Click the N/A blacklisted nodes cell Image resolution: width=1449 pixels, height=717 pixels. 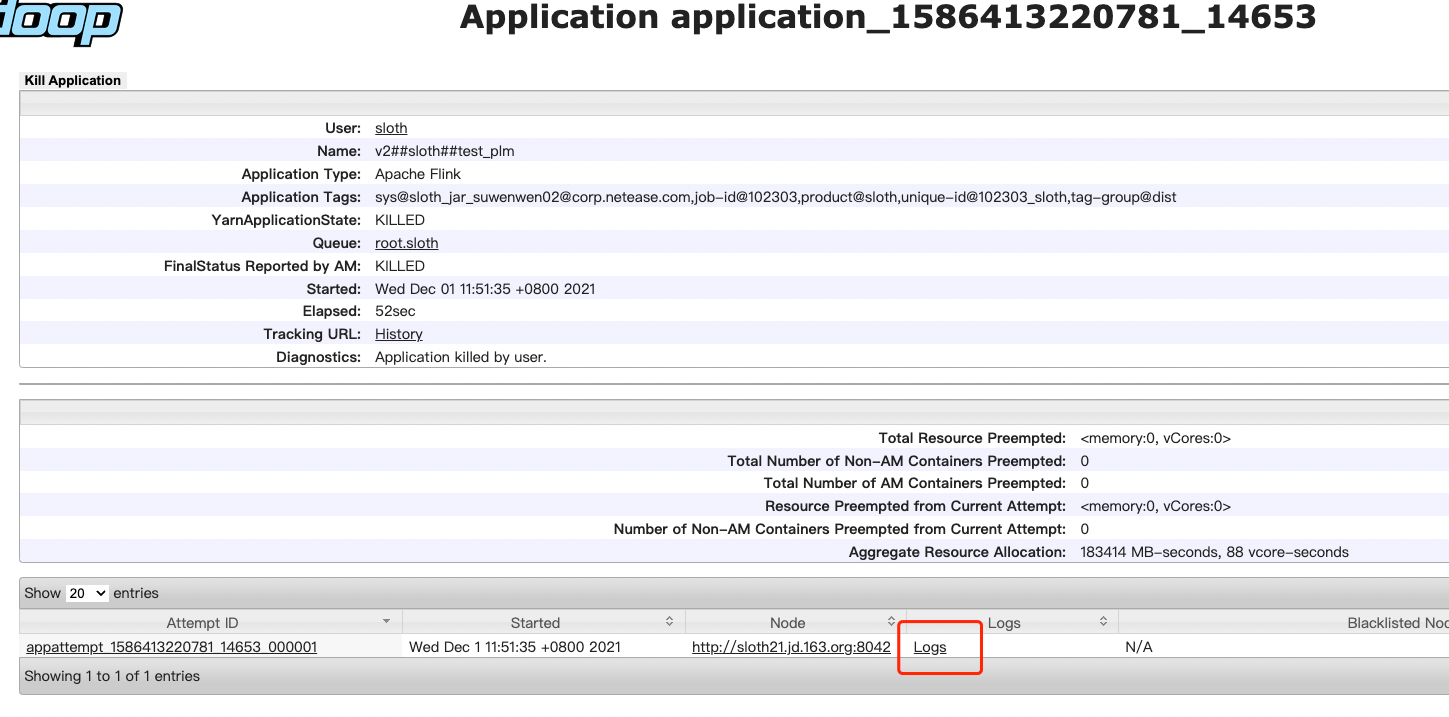pyautogui.click(x=1138, y=647)
